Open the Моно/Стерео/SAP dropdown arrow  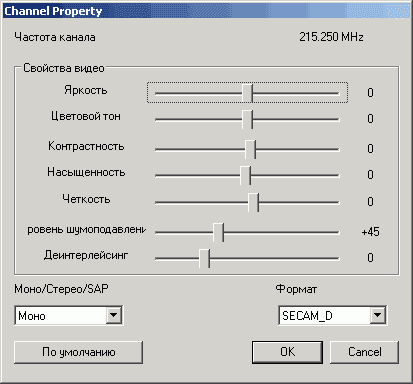[x=114, y=315]
